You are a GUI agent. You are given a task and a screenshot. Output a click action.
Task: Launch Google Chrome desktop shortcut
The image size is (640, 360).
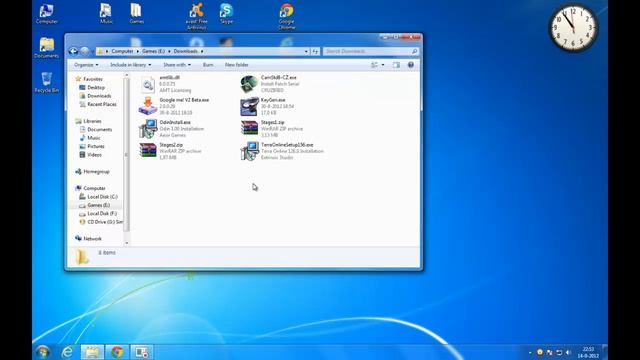286,16
